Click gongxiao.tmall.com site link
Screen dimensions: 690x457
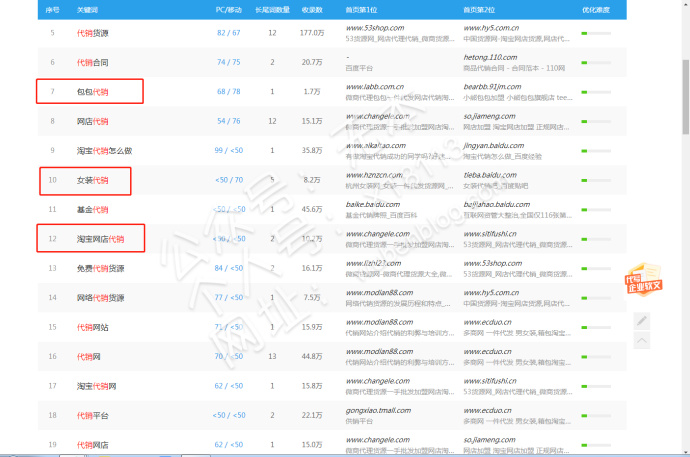tap(378, 410)
